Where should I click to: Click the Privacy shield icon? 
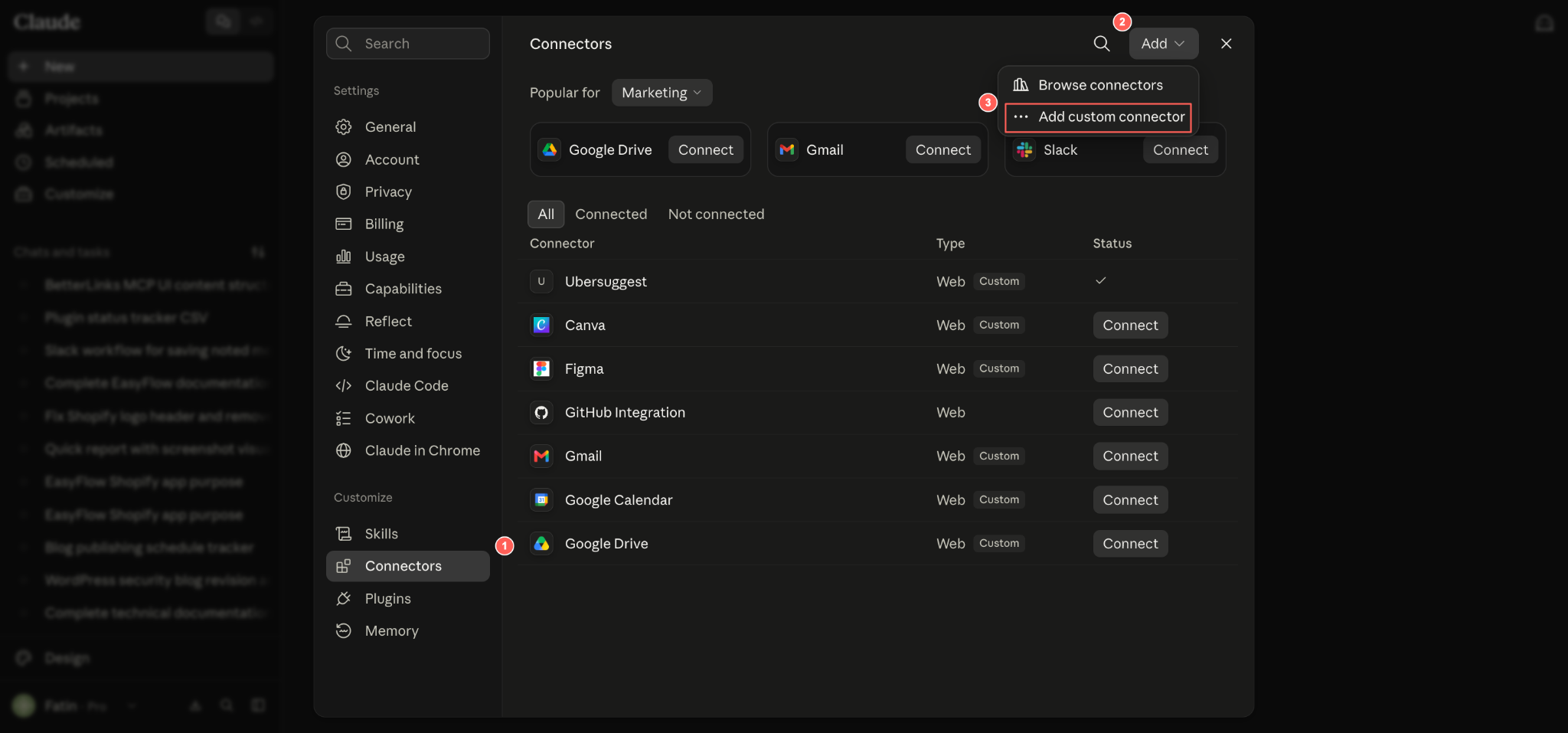[x=344, y=191]
